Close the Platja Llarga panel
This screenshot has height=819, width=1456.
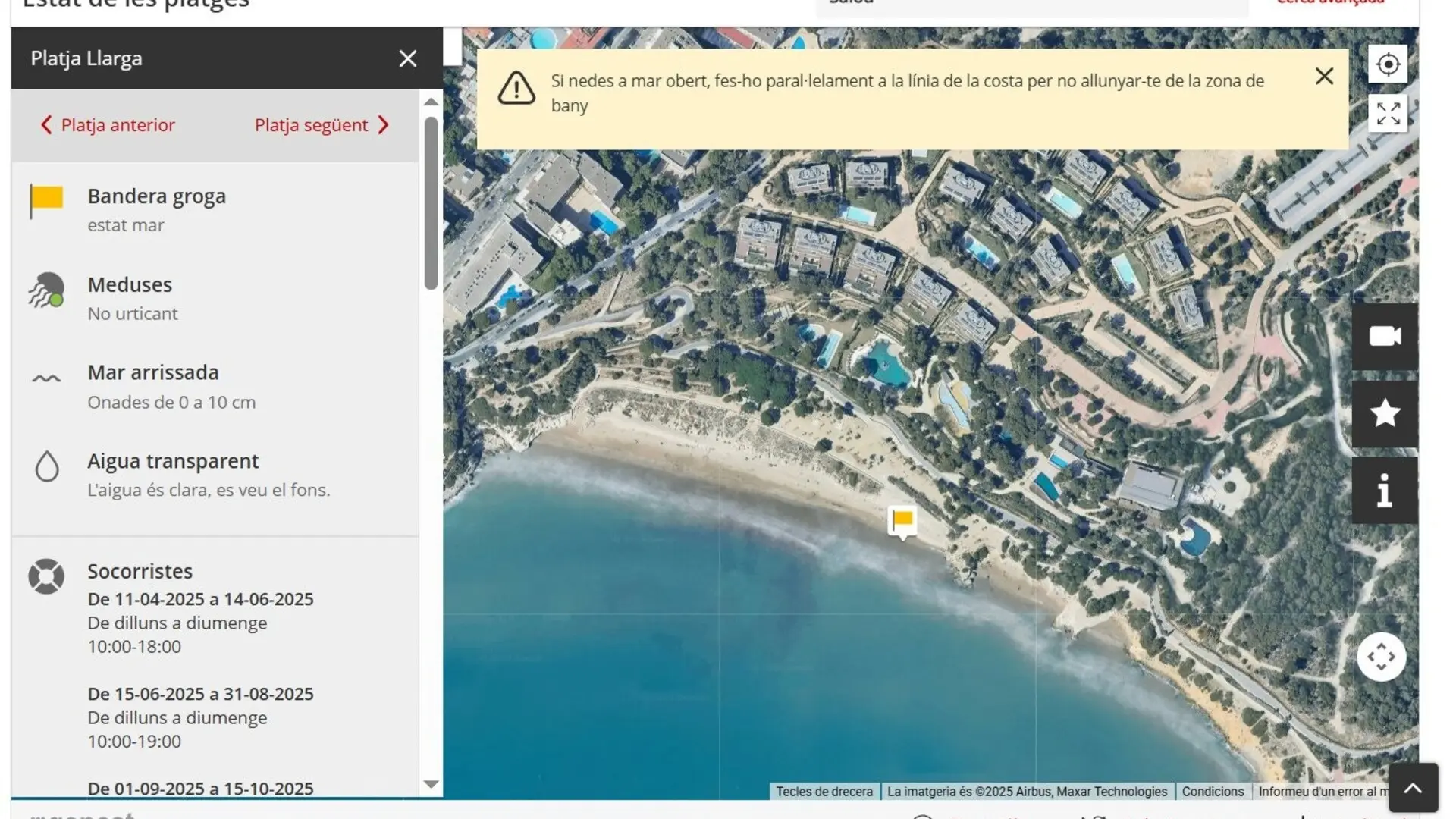(408, 58)
